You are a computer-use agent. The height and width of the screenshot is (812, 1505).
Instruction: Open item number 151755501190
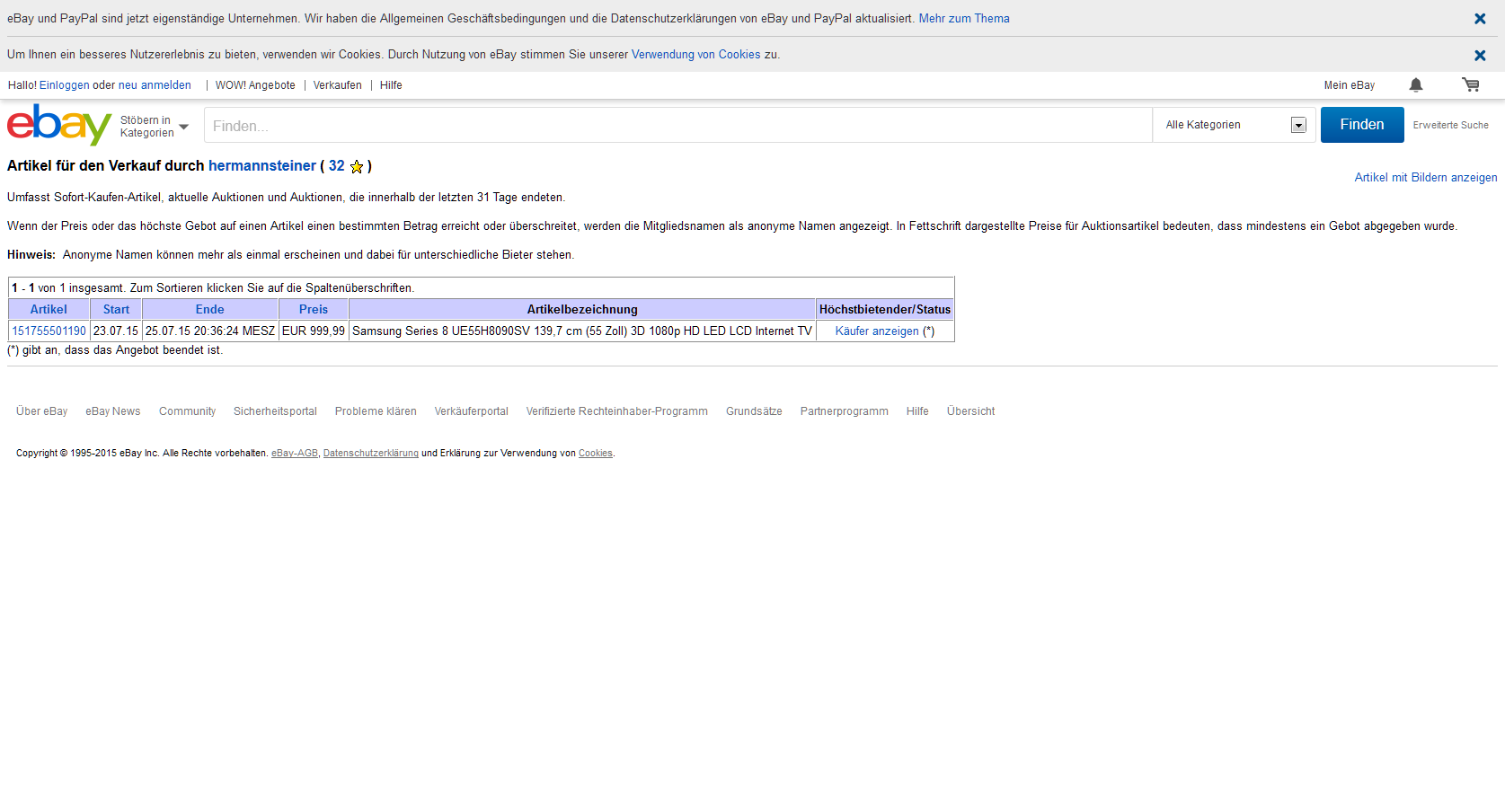(49, 331)
